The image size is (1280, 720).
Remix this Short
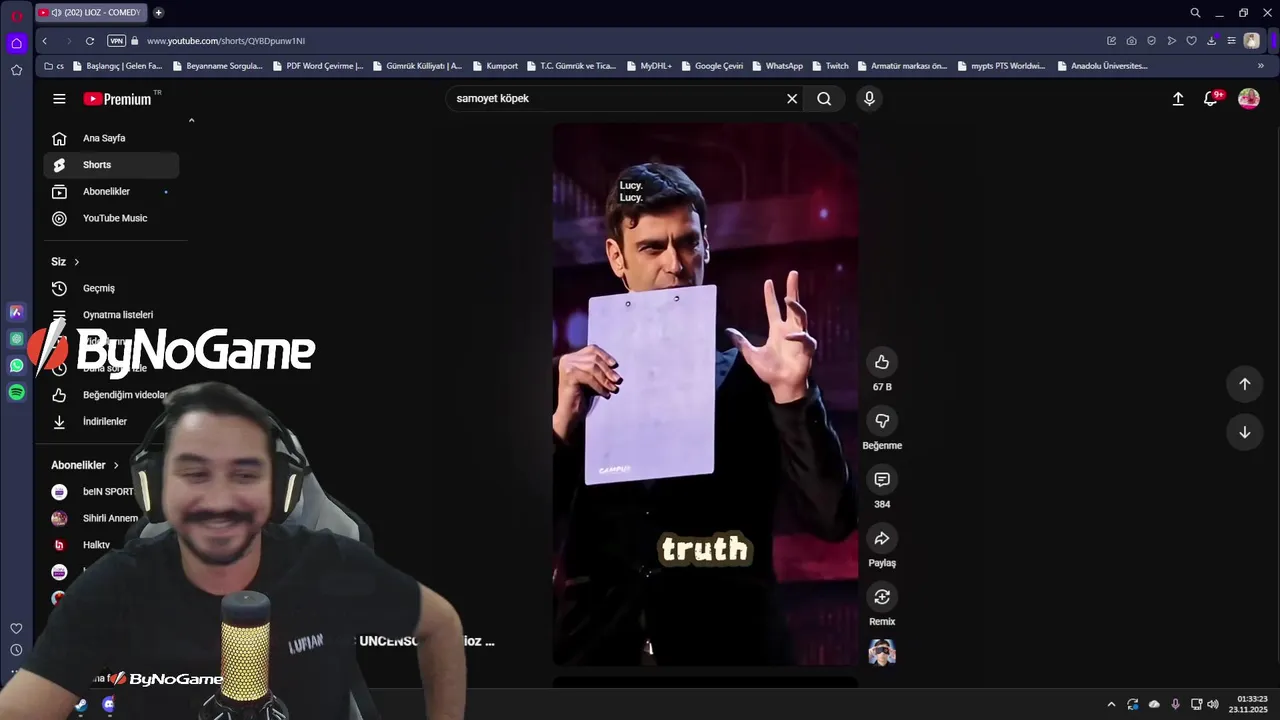(882, 597)
